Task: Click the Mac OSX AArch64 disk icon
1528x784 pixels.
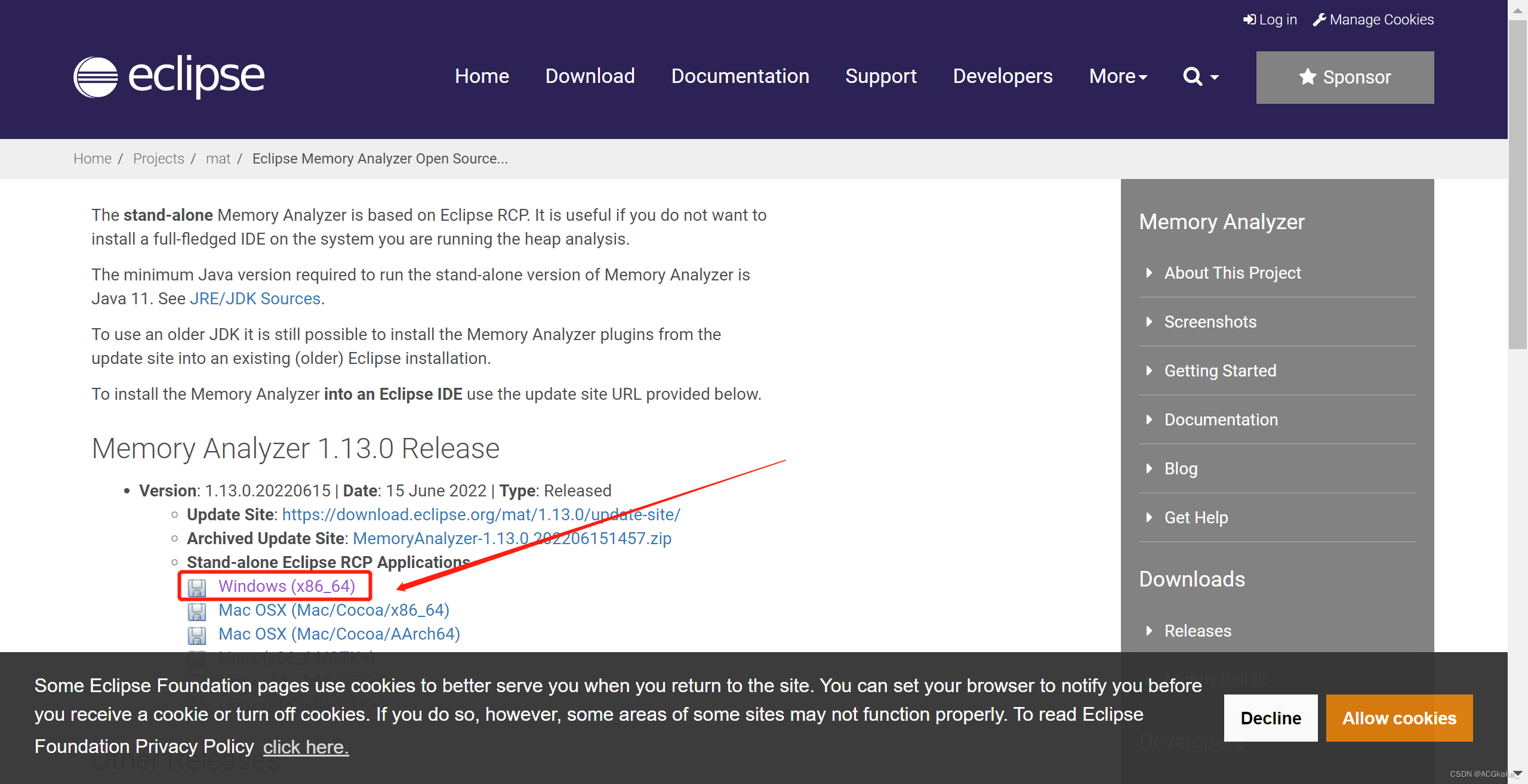Action: [197, 635]
